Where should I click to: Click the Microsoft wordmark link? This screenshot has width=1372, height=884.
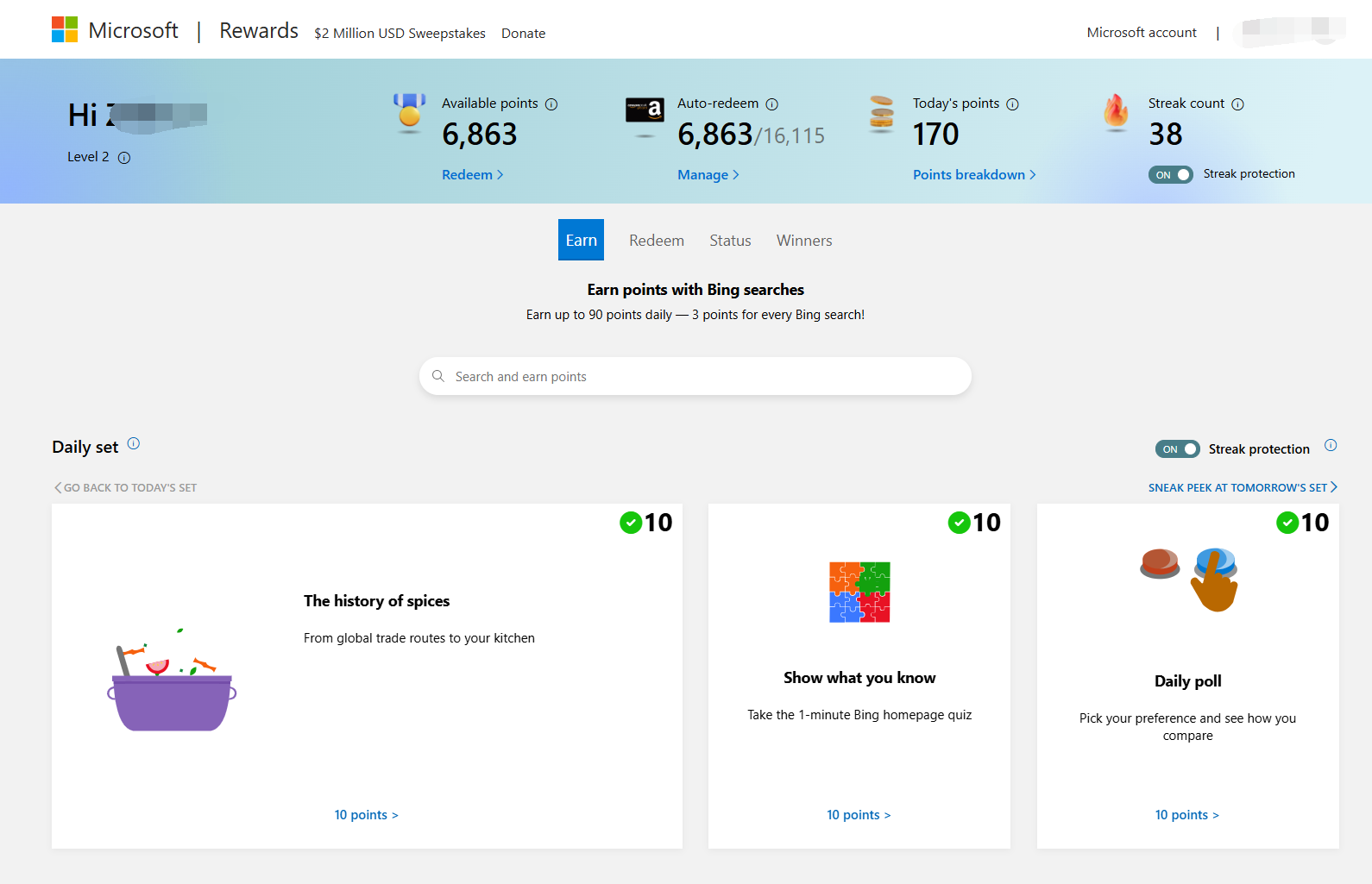(x=133, y=31)
